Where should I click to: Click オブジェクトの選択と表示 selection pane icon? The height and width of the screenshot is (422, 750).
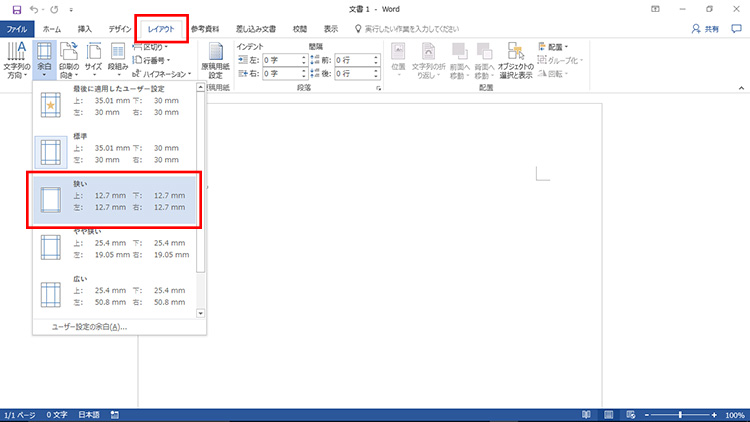517,62
